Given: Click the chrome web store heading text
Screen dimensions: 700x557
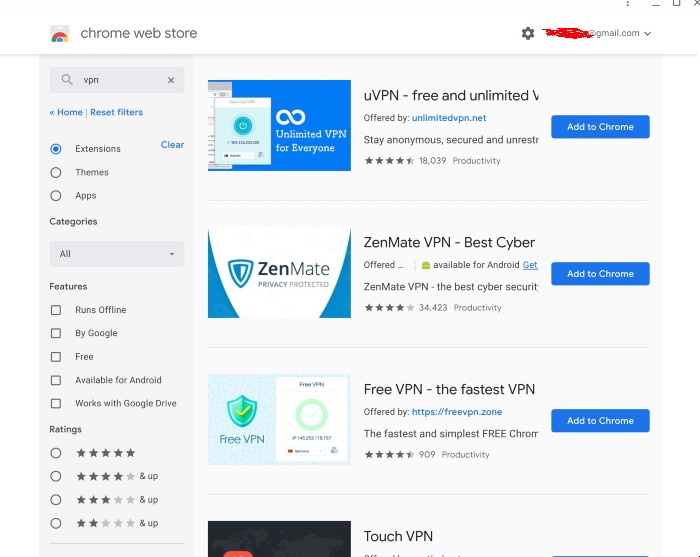Looking at the screenshot, I should (x=138, y=33).
